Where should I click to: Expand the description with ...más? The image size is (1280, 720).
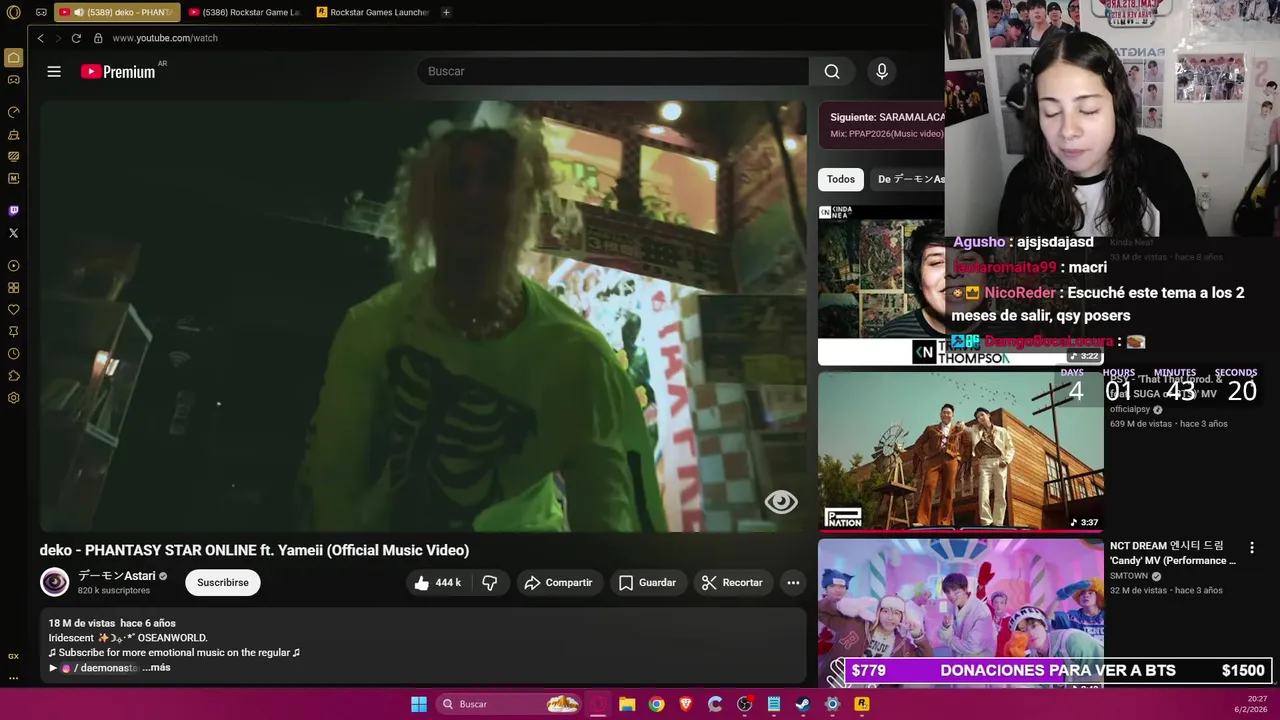tap(156, 667)
